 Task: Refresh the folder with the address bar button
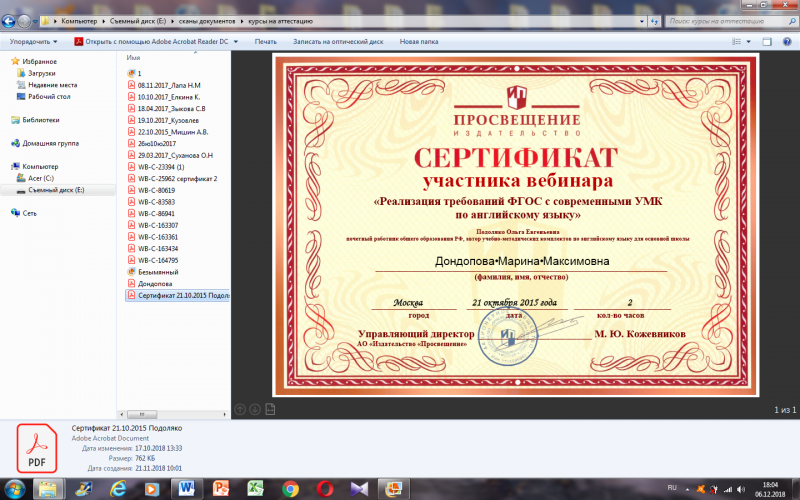pyautogui.click(x=655, y=21)
